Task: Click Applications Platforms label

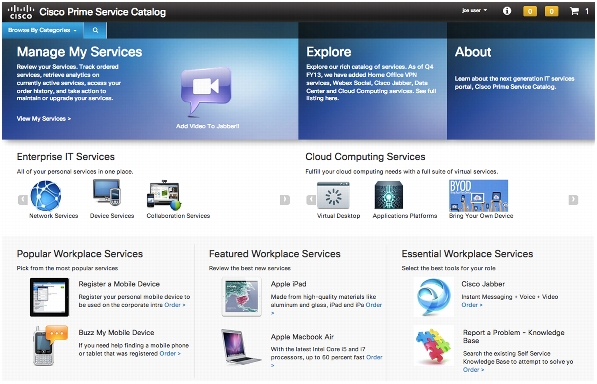Action: point(405,216)
